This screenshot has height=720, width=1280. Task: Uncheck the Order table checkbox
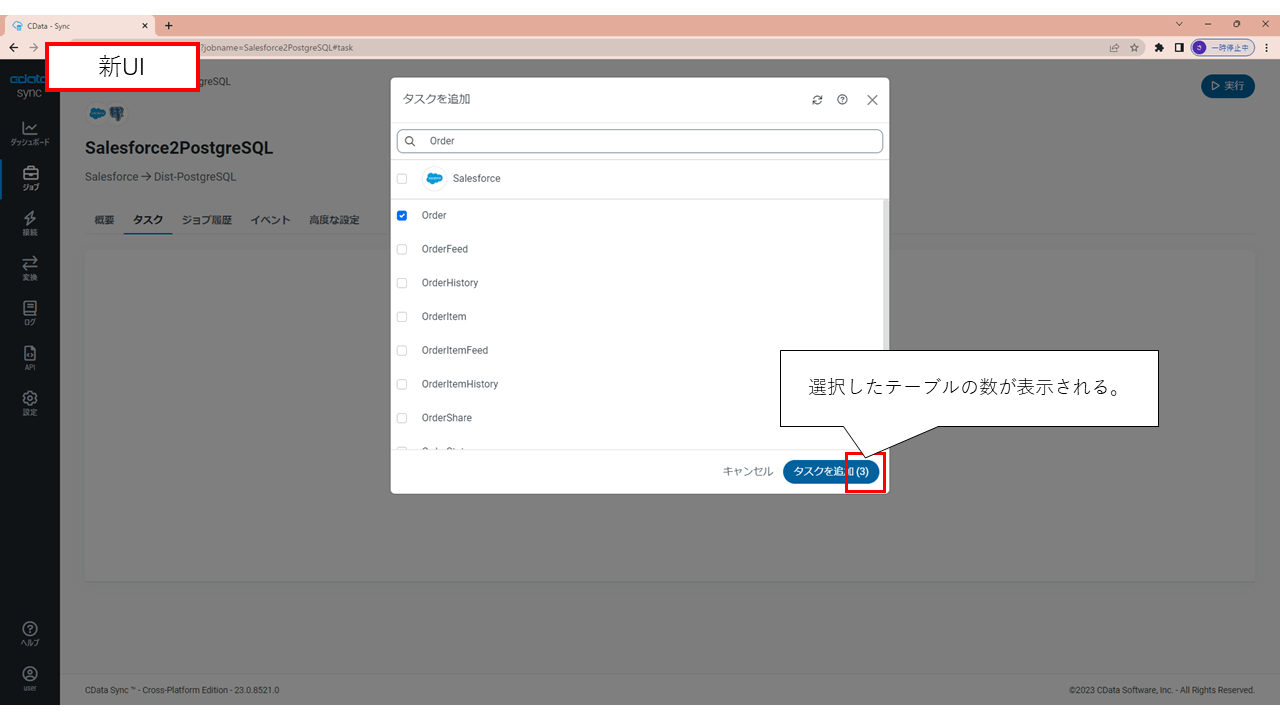click(x=402, y=215)
